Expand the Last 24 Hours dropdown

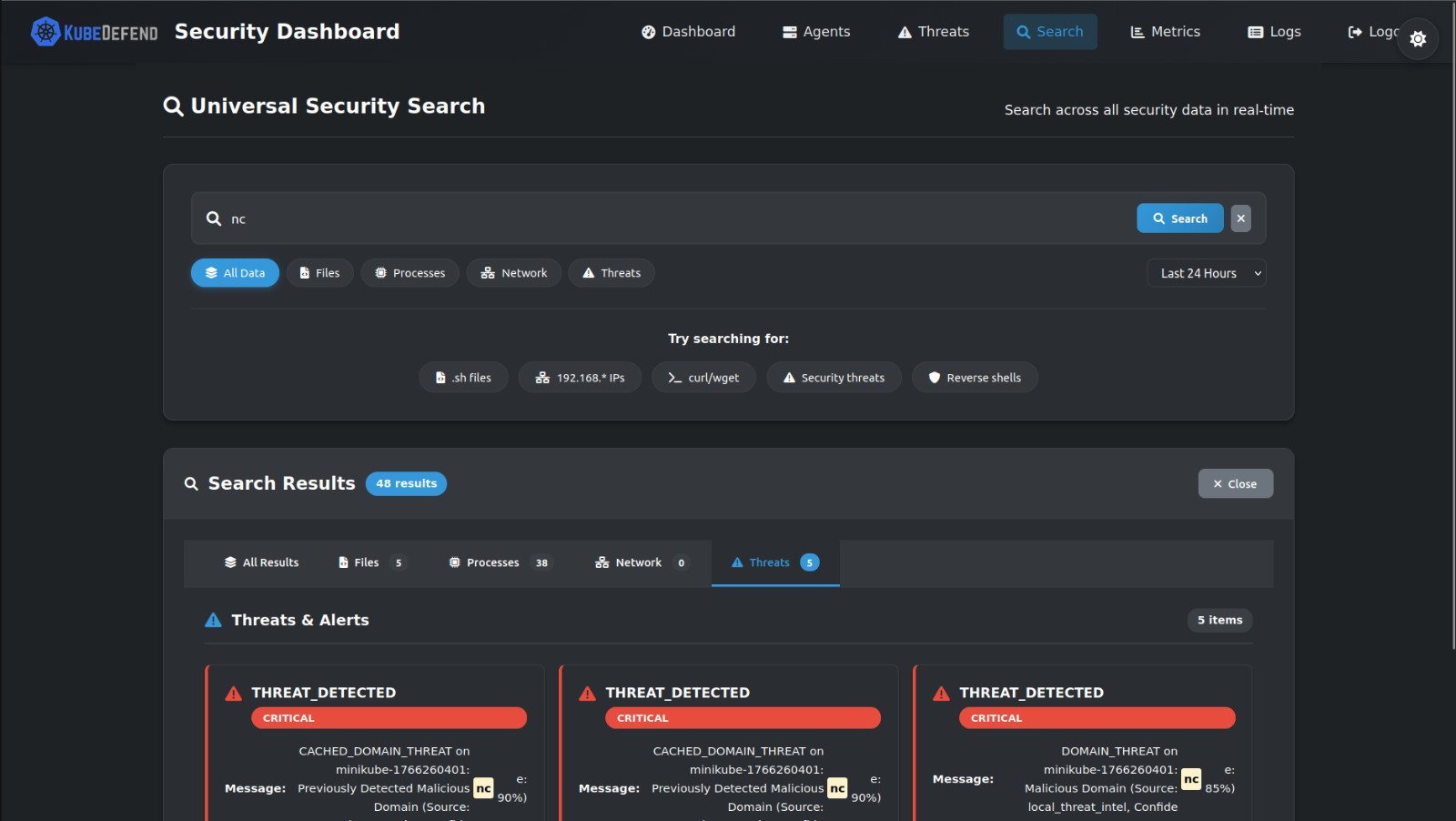point(1206,273)
